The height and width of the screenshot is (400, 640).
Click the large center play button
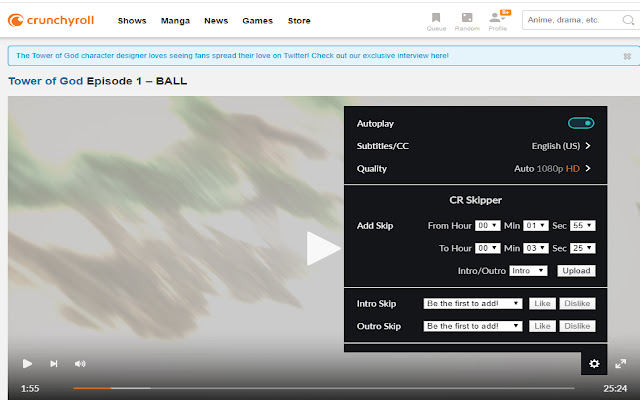pos(323,249)
